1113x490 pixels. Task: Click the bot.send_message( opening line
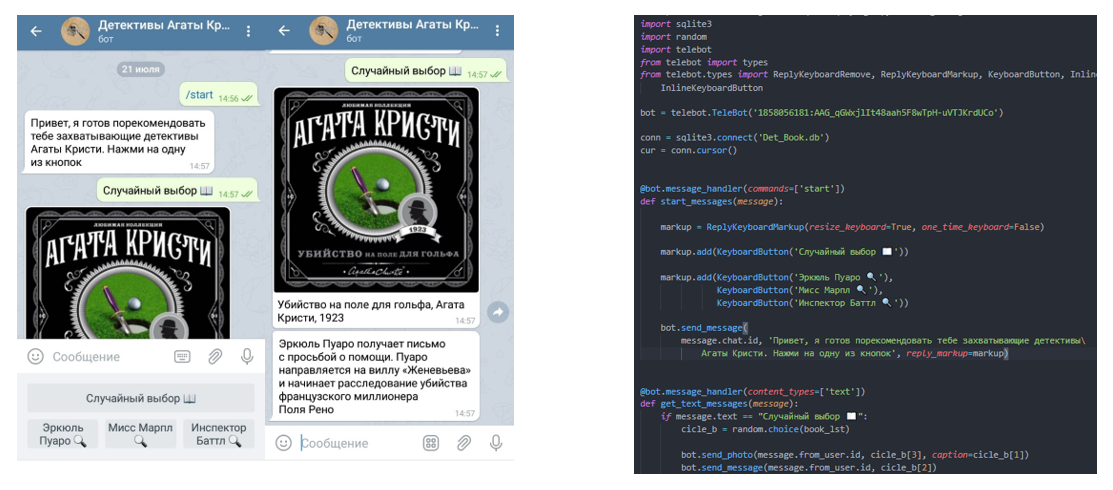tap(704, 328)
